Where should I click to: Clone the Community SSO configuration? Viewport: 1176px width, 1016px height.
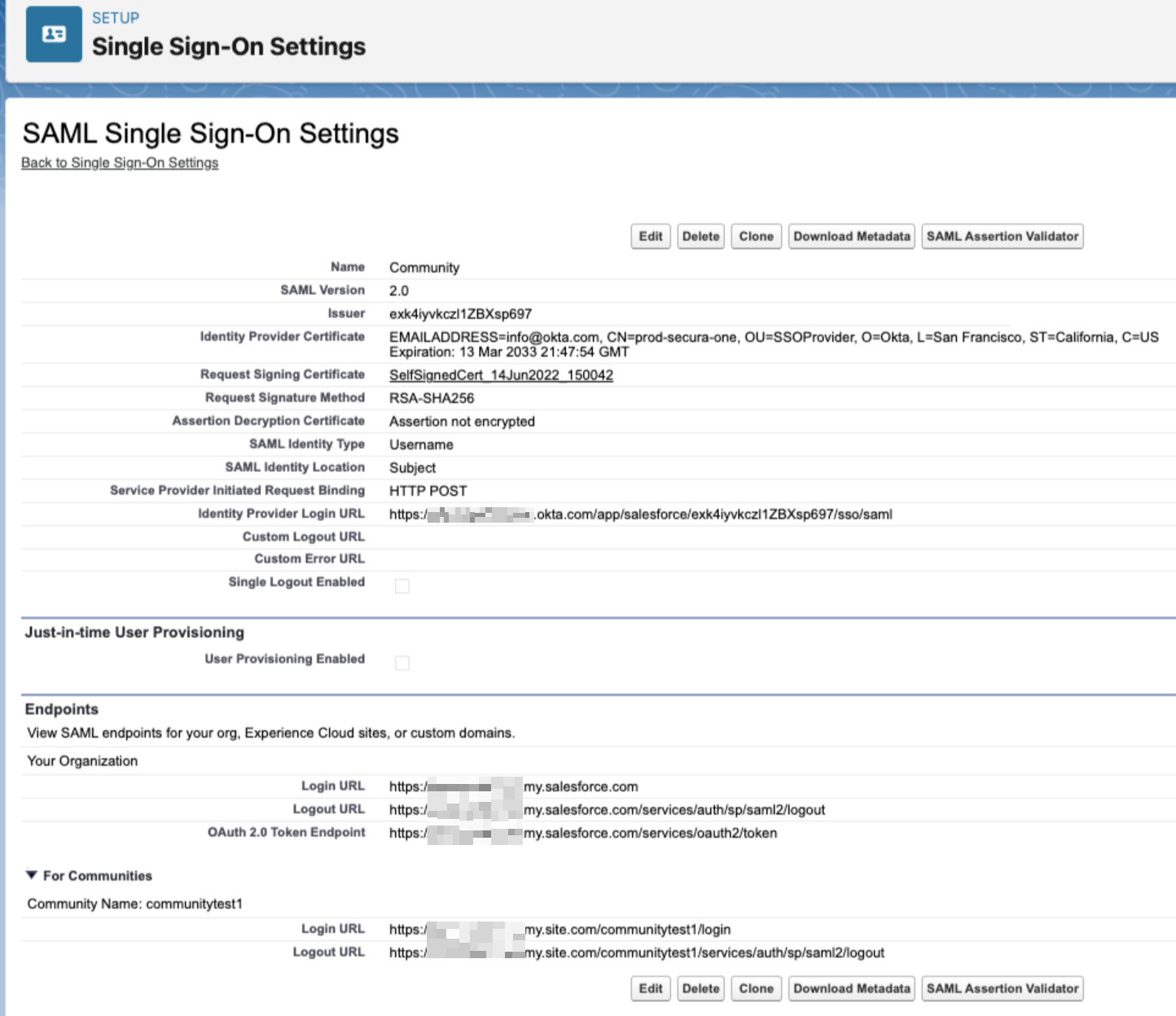click(755, 236)
